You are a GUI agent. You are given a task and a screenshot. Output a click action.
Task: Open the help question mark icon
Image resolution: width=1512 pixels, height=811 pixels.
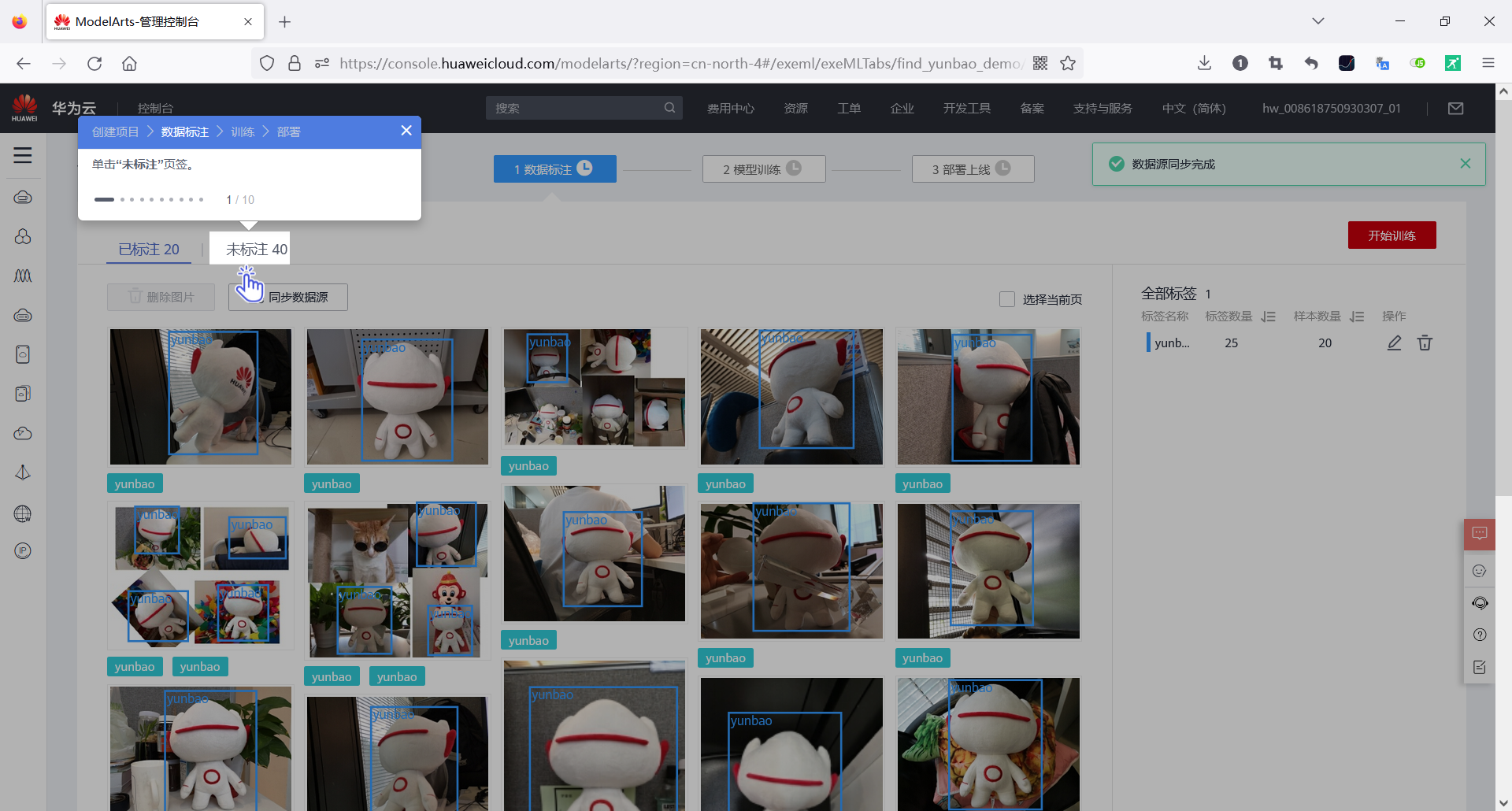coord(1480,635)
